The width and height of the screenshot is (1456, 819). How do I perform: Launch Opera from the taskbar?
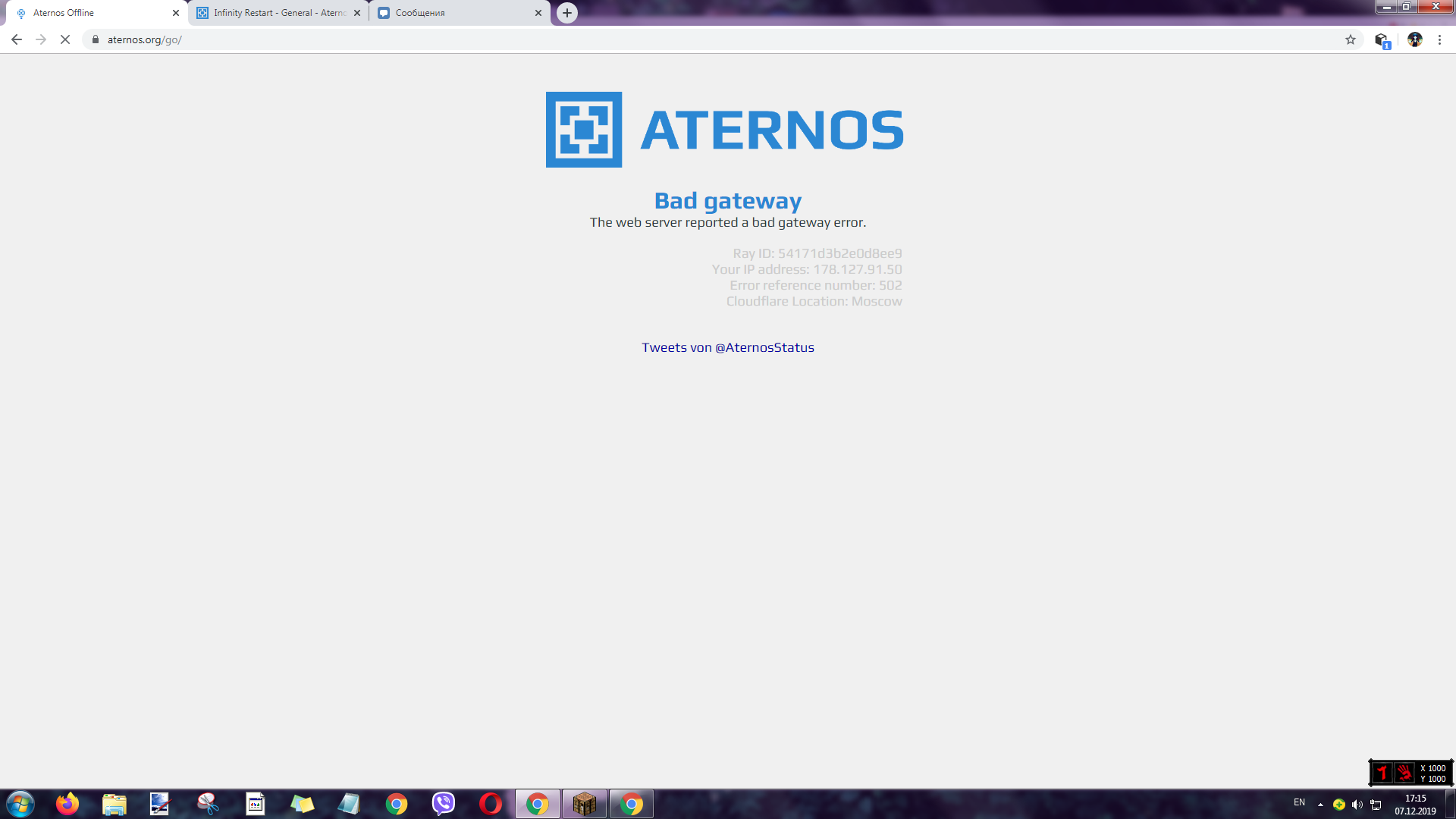coord(491,804)
